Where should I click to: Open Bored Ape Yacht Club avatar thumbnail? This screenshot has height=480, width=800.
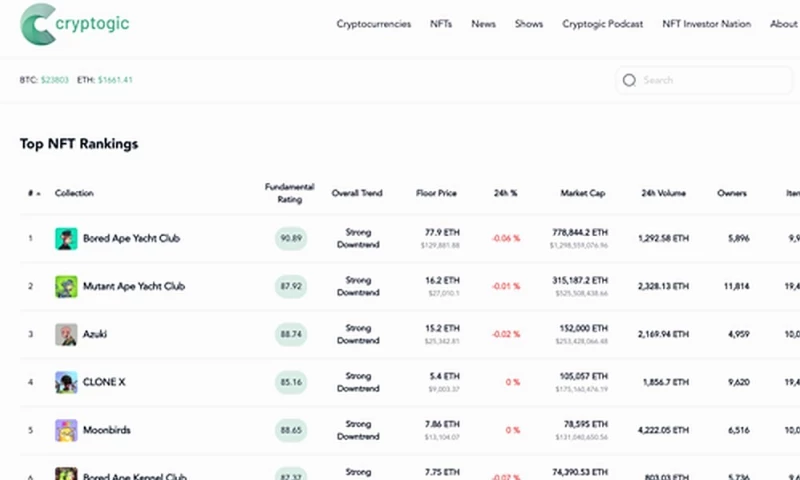tap(66, 238)
